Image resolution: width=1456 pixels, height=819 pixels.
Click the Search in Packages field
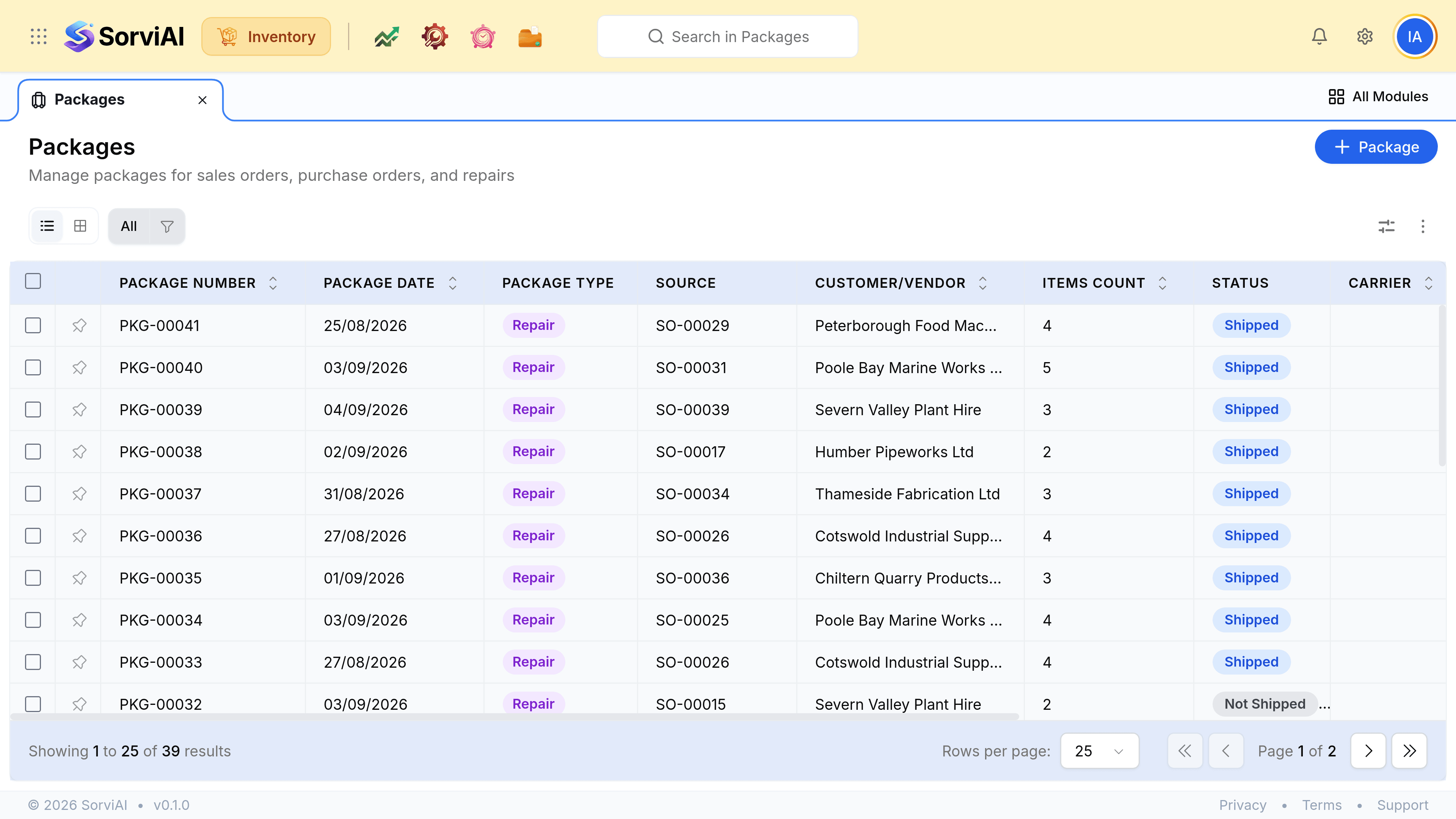coord(728,37)
